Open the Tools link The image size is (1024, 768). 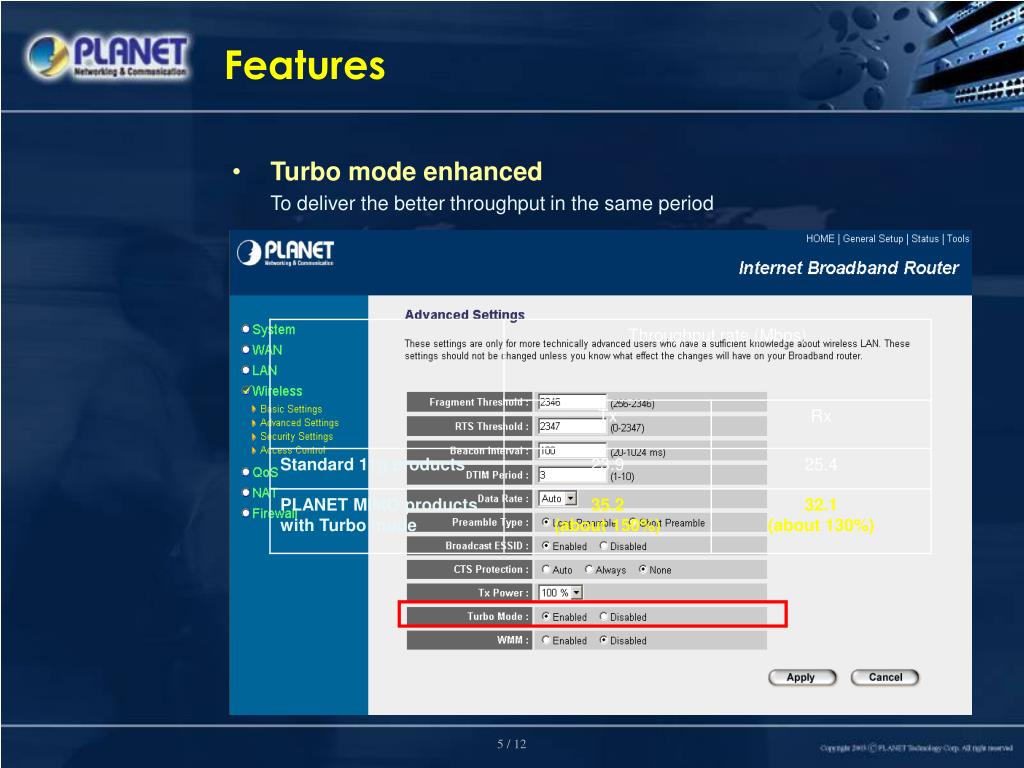click(958, 238)
